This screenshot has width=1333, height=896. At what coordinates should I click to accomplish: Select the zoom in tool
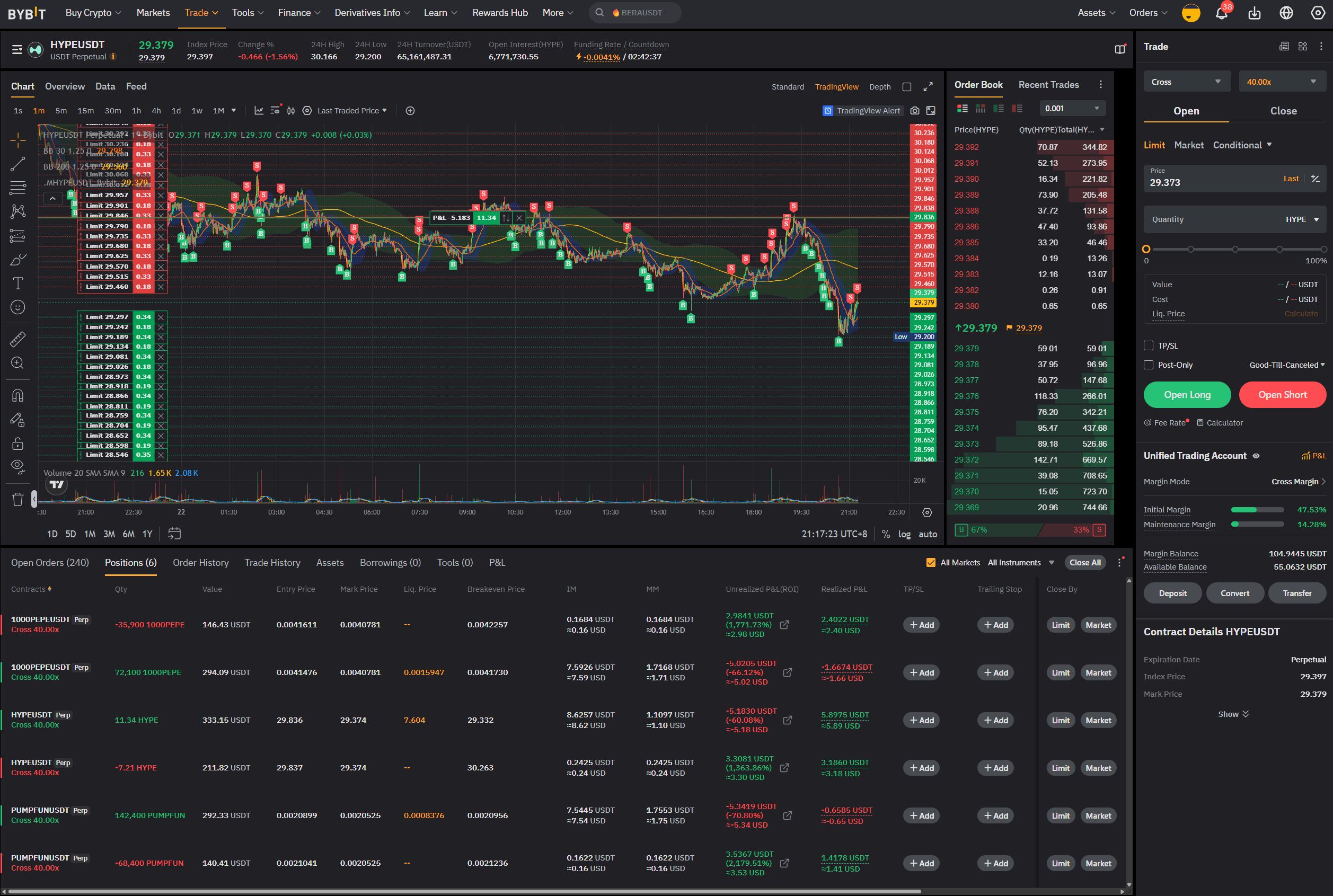coord(17,363)
